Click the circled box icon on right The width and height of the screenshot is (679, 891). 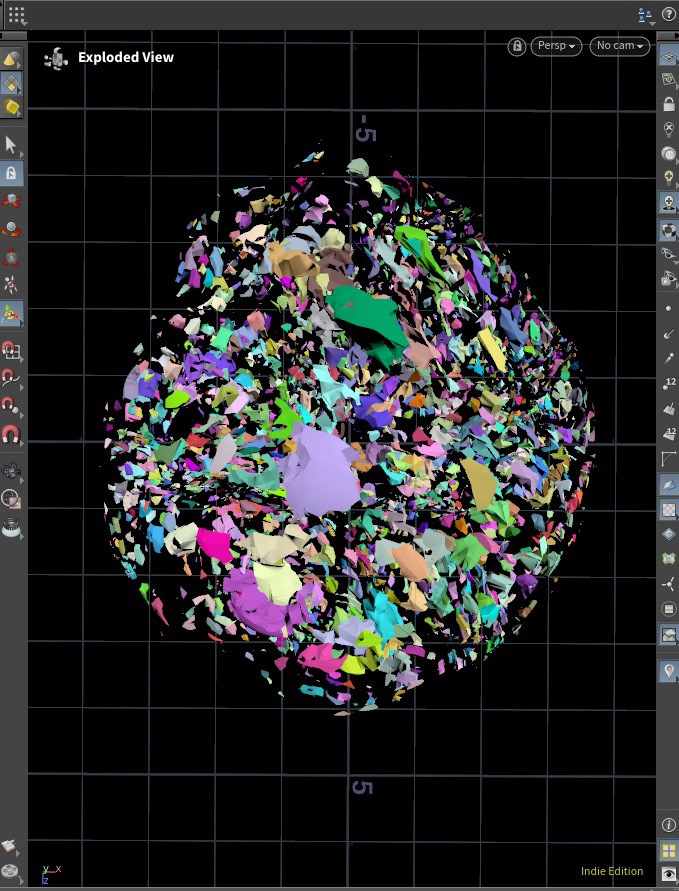(x=669, y=609)
